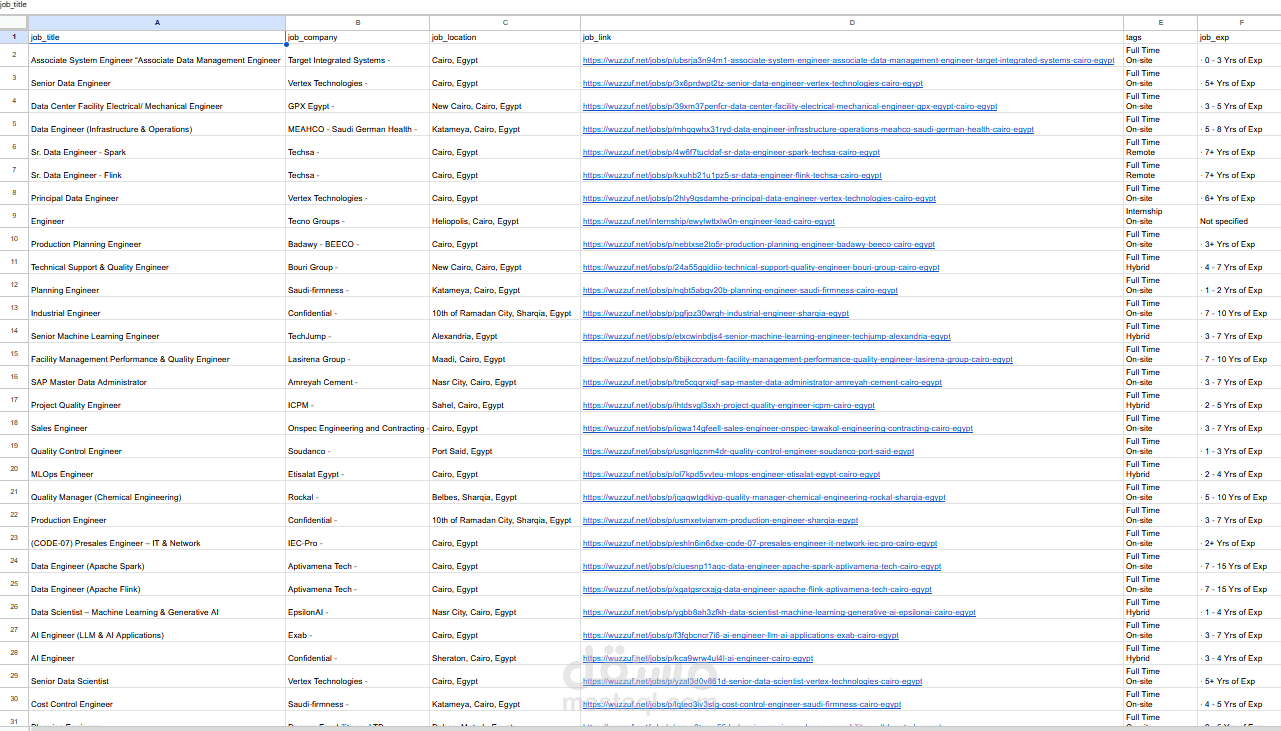This screenshot has width=1281, height=731.
Task: Click the job_company header cell
Action: click(358, 37)
